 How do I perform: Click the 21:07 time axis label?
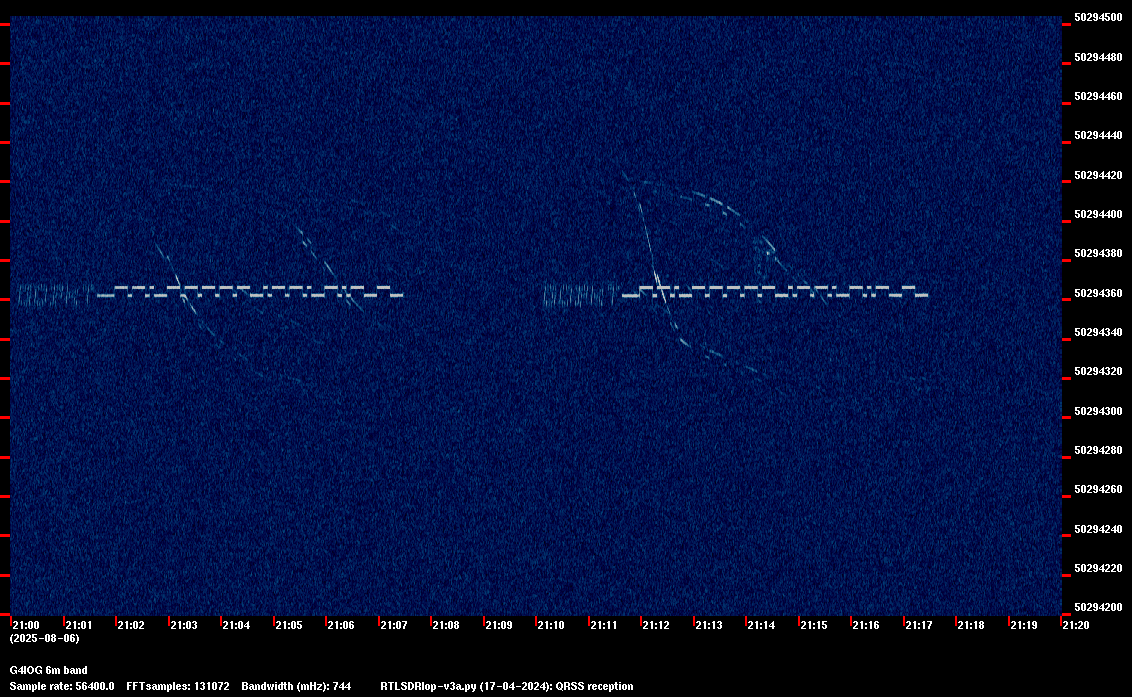[393, 625]
